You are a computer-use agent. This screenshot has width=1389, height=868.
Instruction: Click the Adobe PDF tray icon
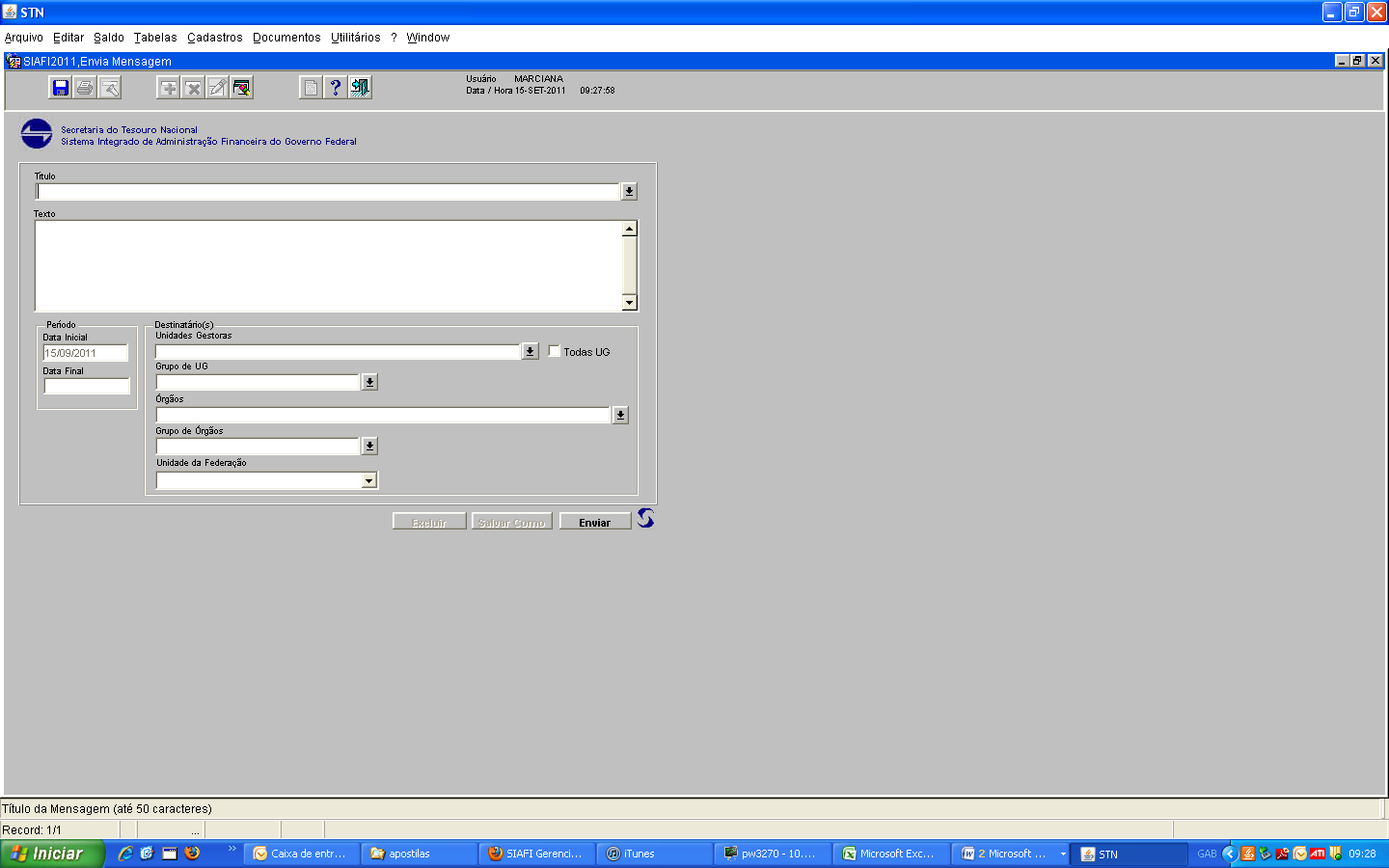coord(1283,854)
